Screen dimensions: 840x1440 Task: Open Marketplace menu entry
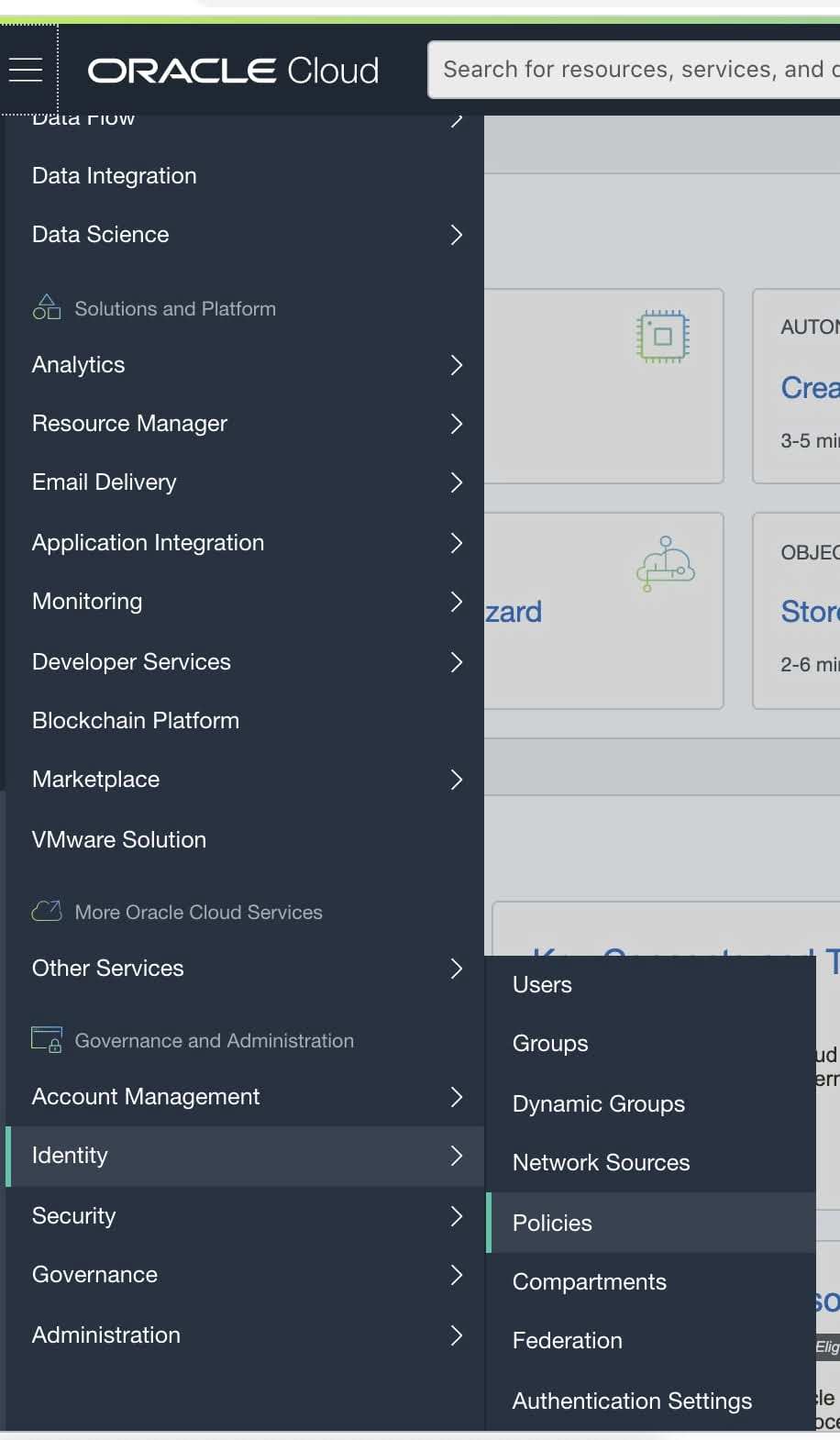click(x=96, y=780)
